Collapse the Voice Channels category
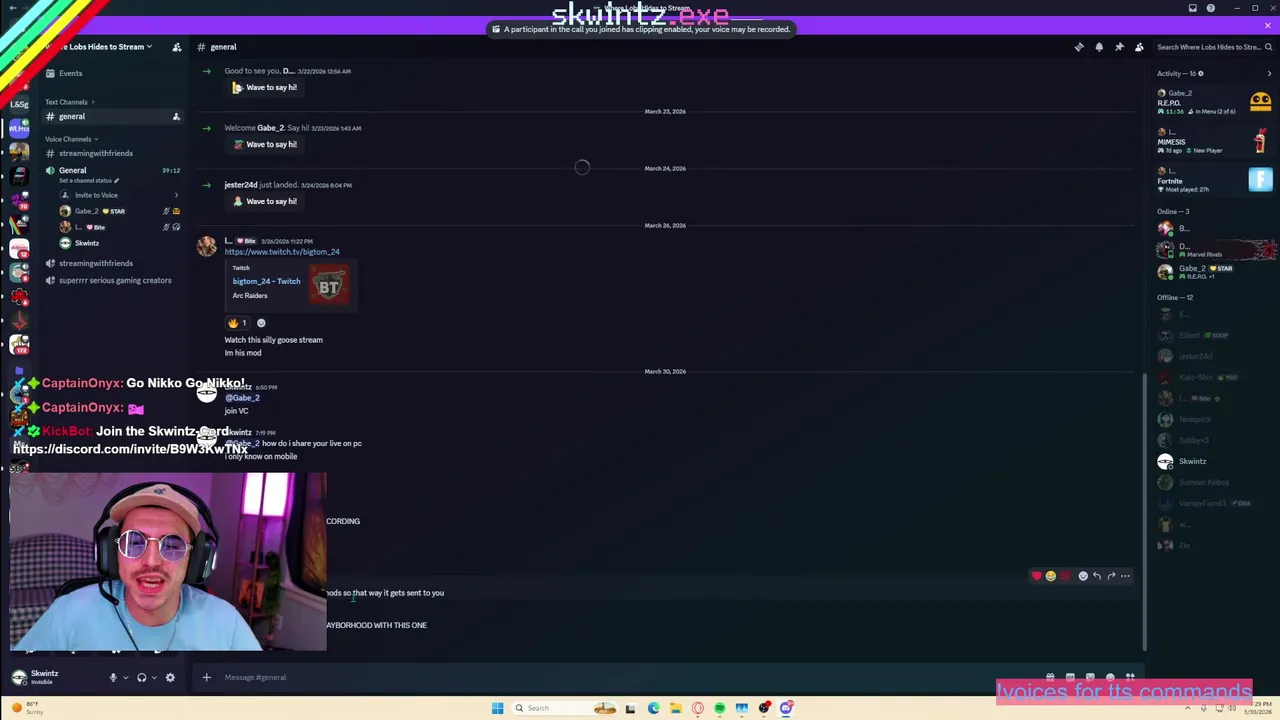The image size is (1280, 720). (71, 139)
